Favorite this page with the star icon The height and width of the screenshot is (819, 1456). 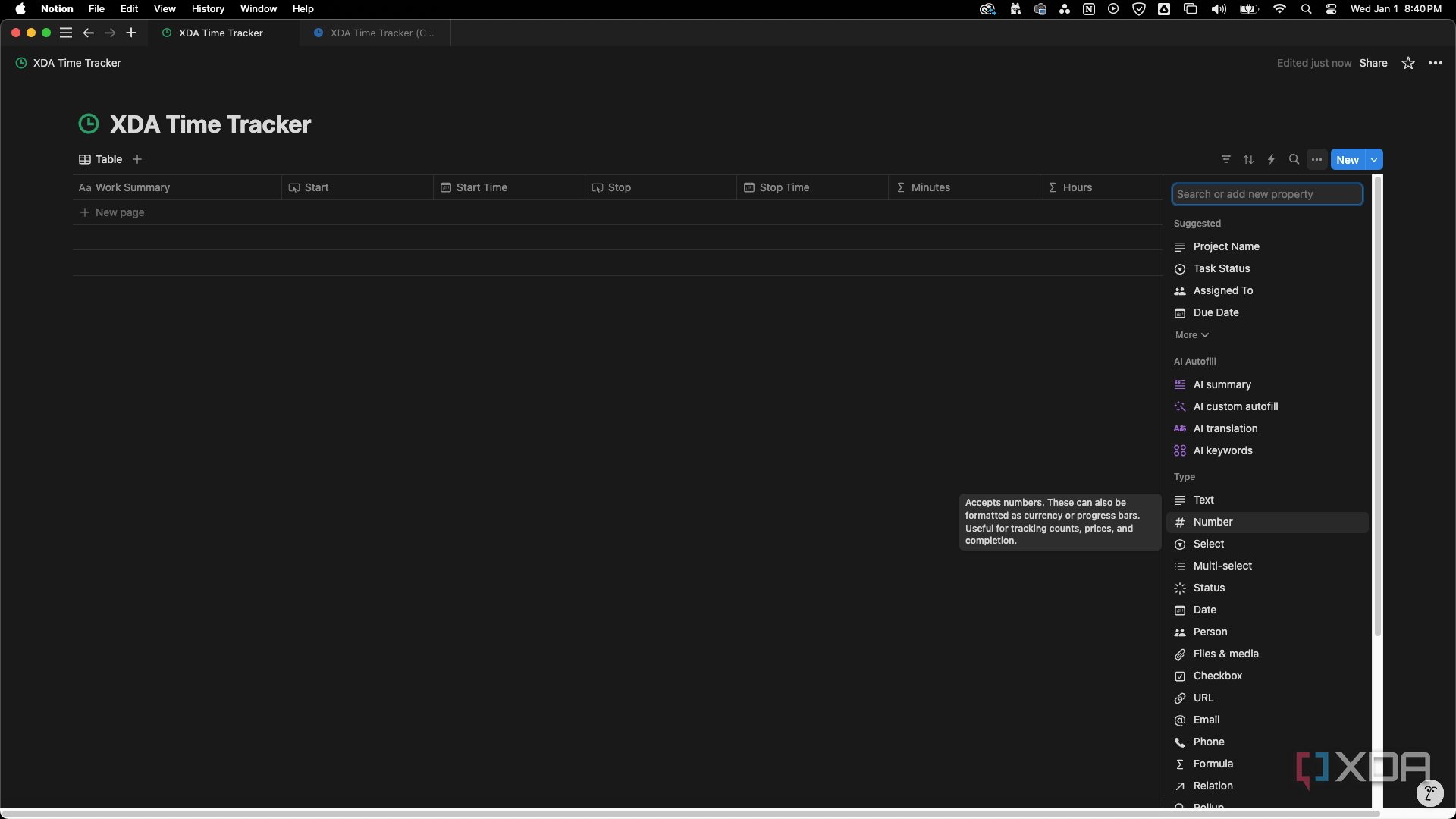coord(1408,63)
